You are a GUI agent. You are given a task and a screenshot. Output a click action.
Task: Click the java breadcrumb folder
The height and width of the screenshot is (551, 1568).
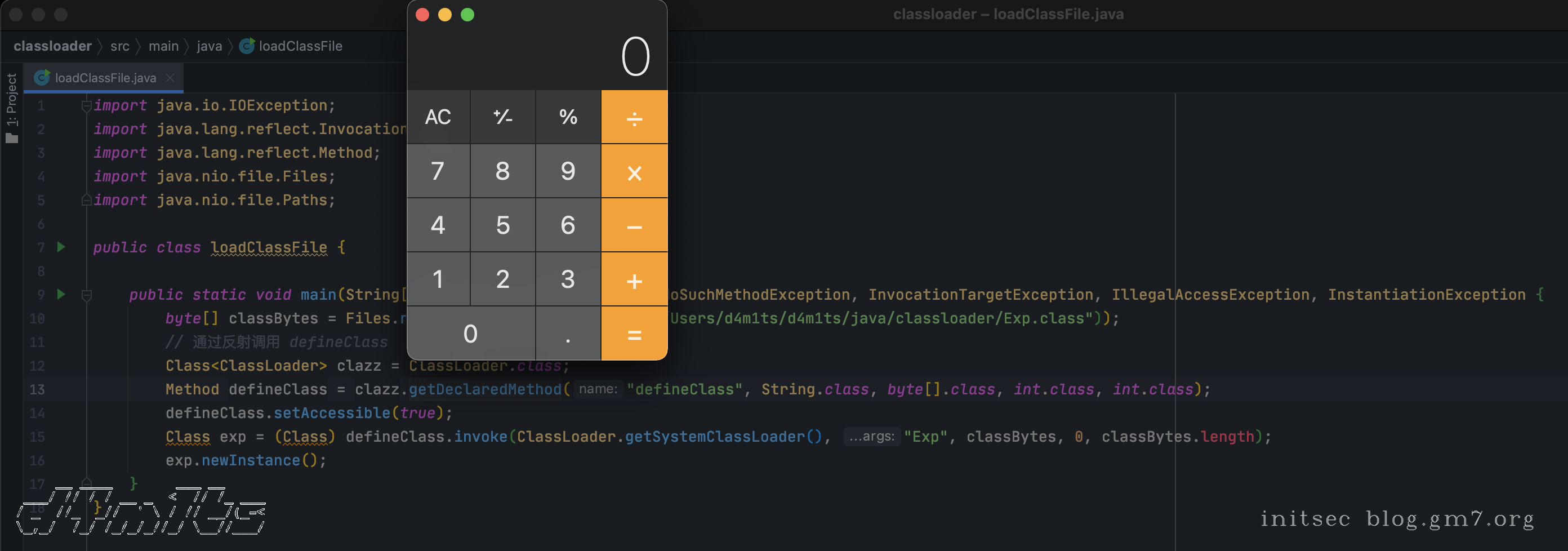209,46
